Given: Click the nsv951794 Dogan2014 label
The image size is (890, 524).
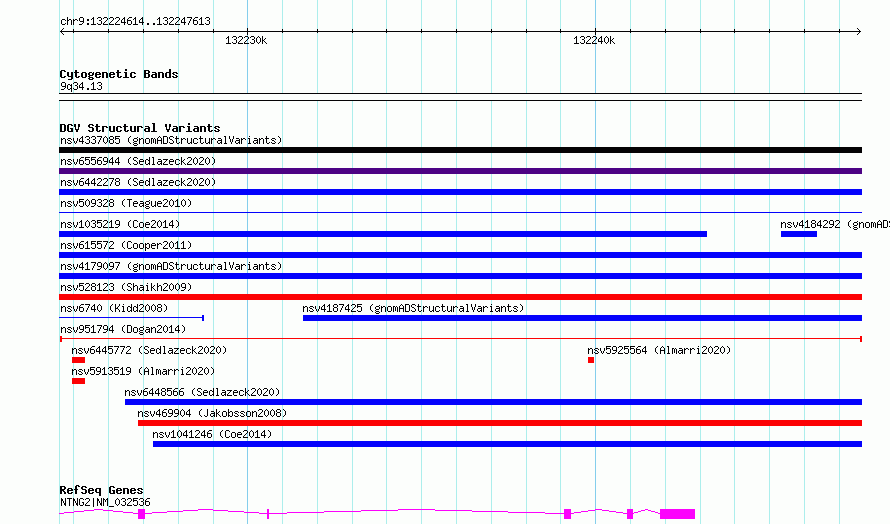Looking at the screenshot, I should [x=123, y=329].
